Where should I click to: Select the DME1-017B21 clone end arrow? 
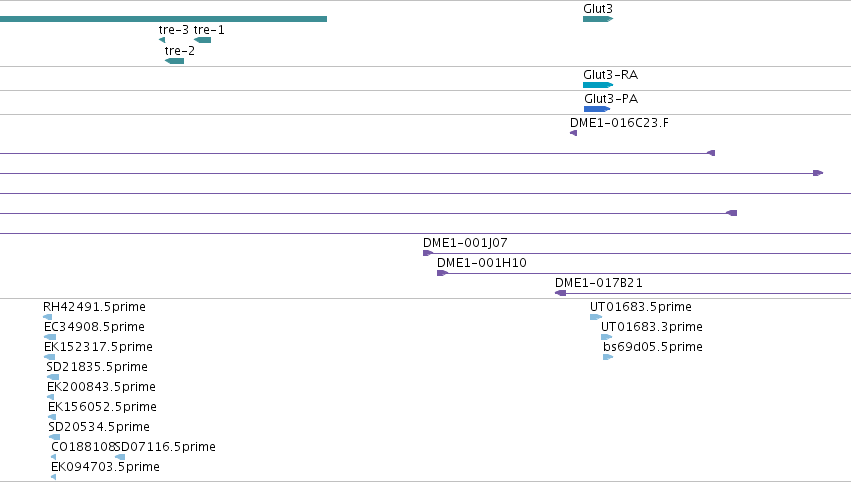pos(561,293)
